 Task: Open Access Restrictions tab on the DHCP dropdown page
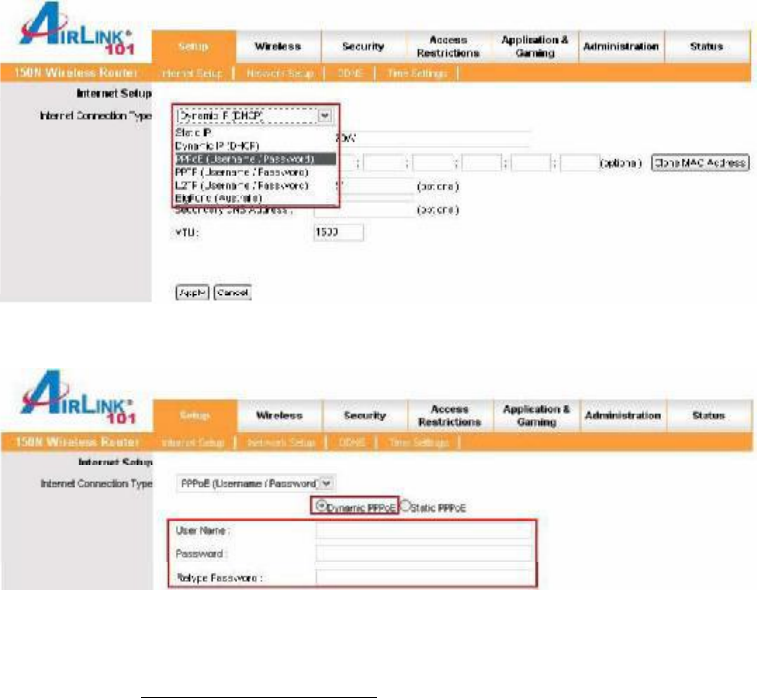tap(448, 46)
